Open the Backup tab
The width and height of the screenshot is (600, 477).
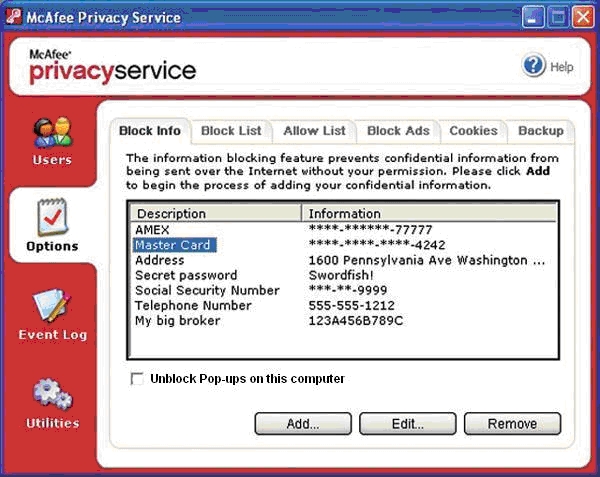click(541, 131)
